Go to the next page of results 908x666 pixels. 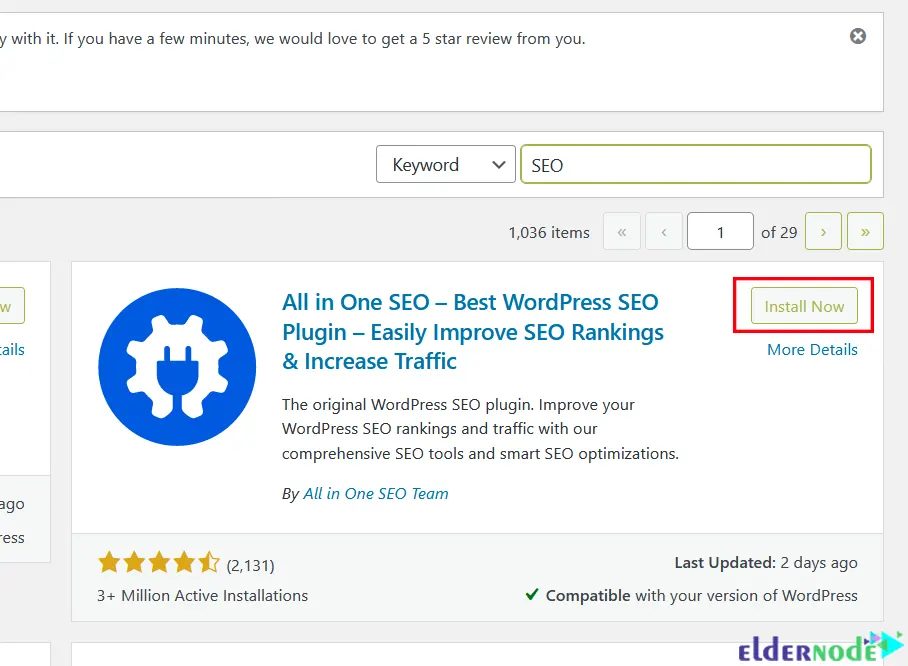pyautogui.click(x=823, y=231)
